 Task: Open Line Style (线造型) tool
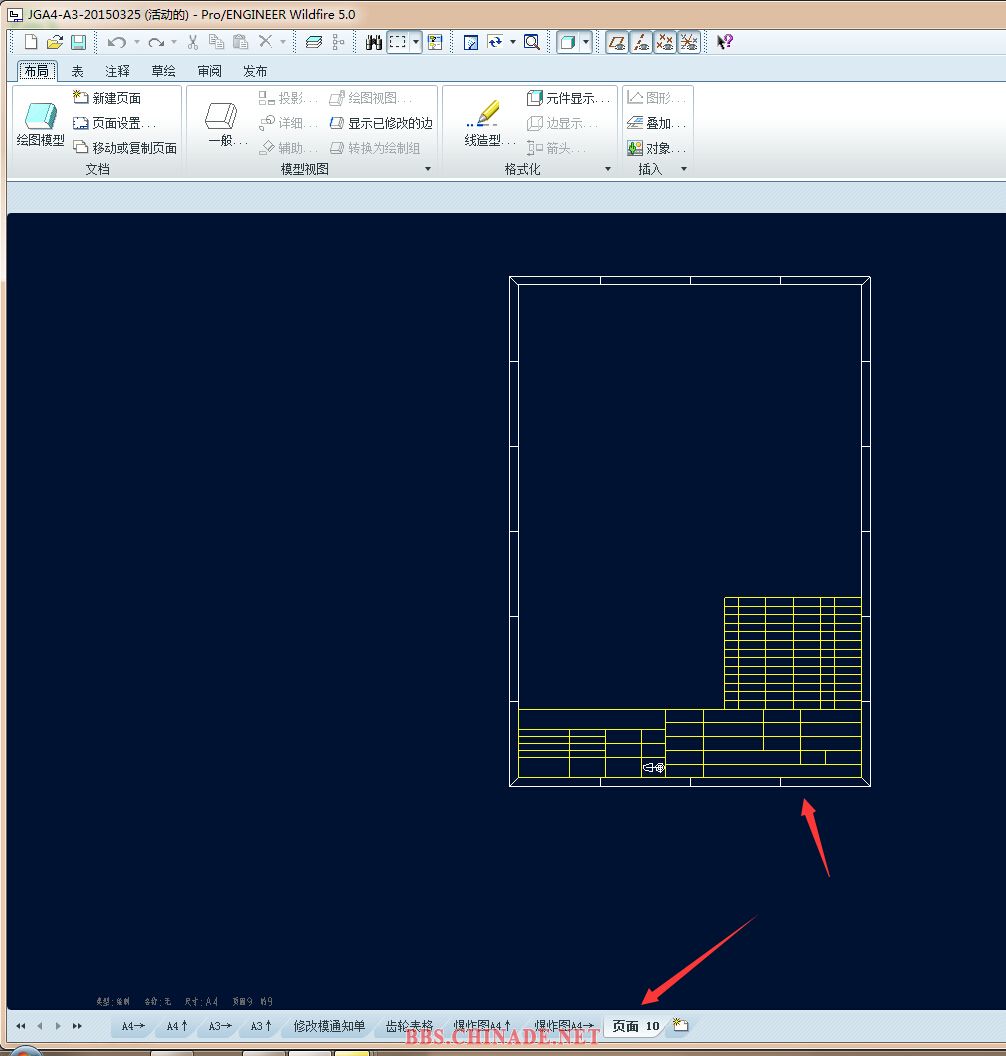(488, 124)
